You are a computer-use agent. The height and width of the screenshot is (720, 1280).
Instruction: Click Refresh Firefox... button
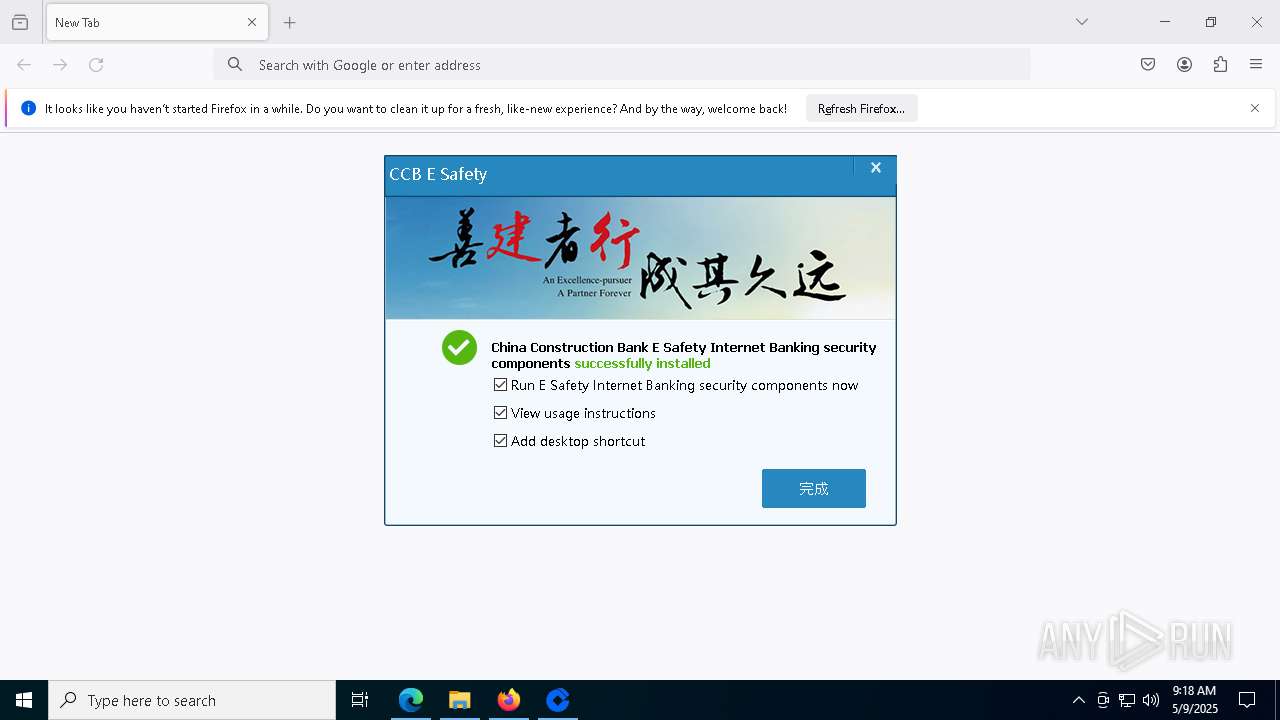[x=861, y=108]
